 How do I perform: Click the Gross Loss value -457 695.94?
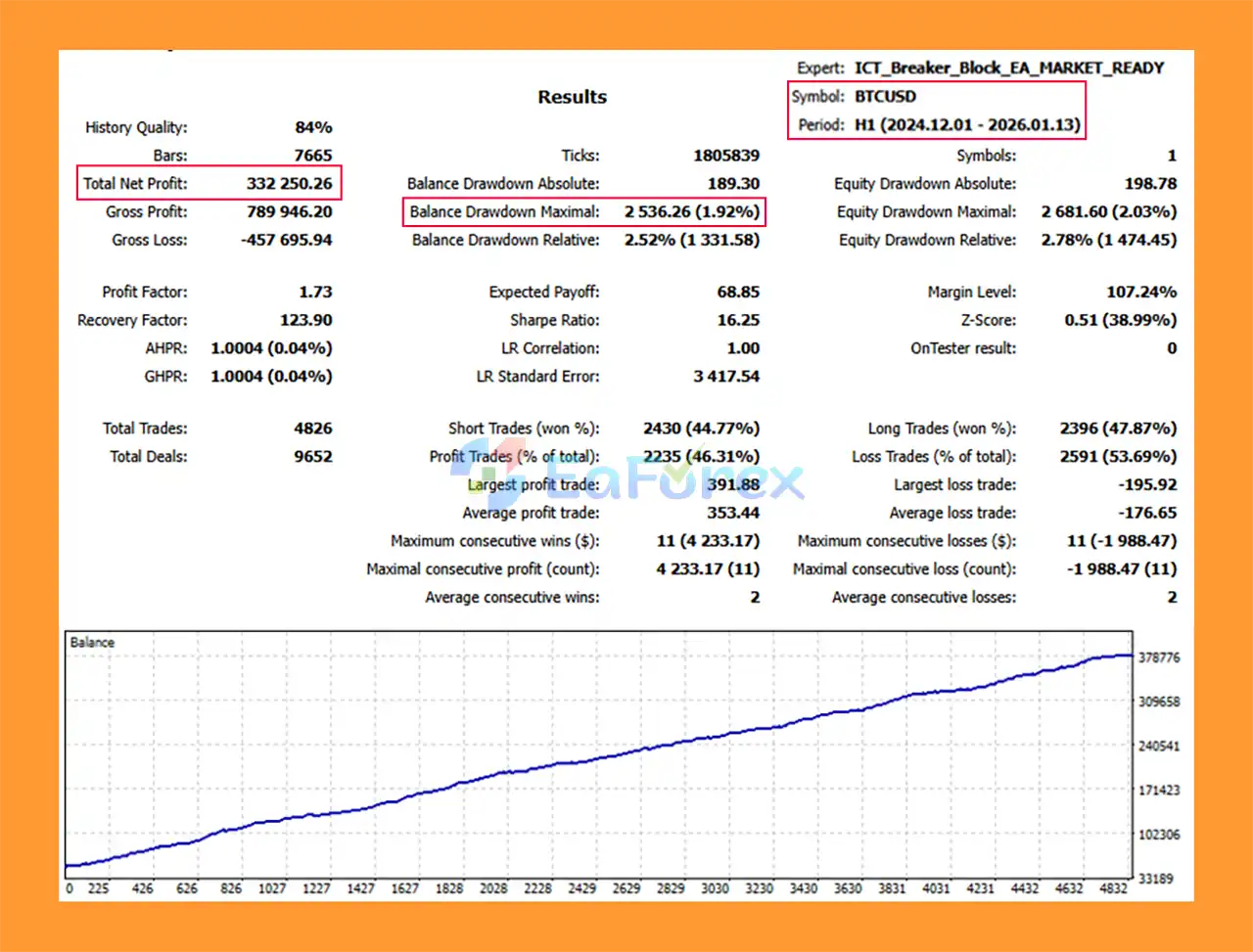coord(286,240)
